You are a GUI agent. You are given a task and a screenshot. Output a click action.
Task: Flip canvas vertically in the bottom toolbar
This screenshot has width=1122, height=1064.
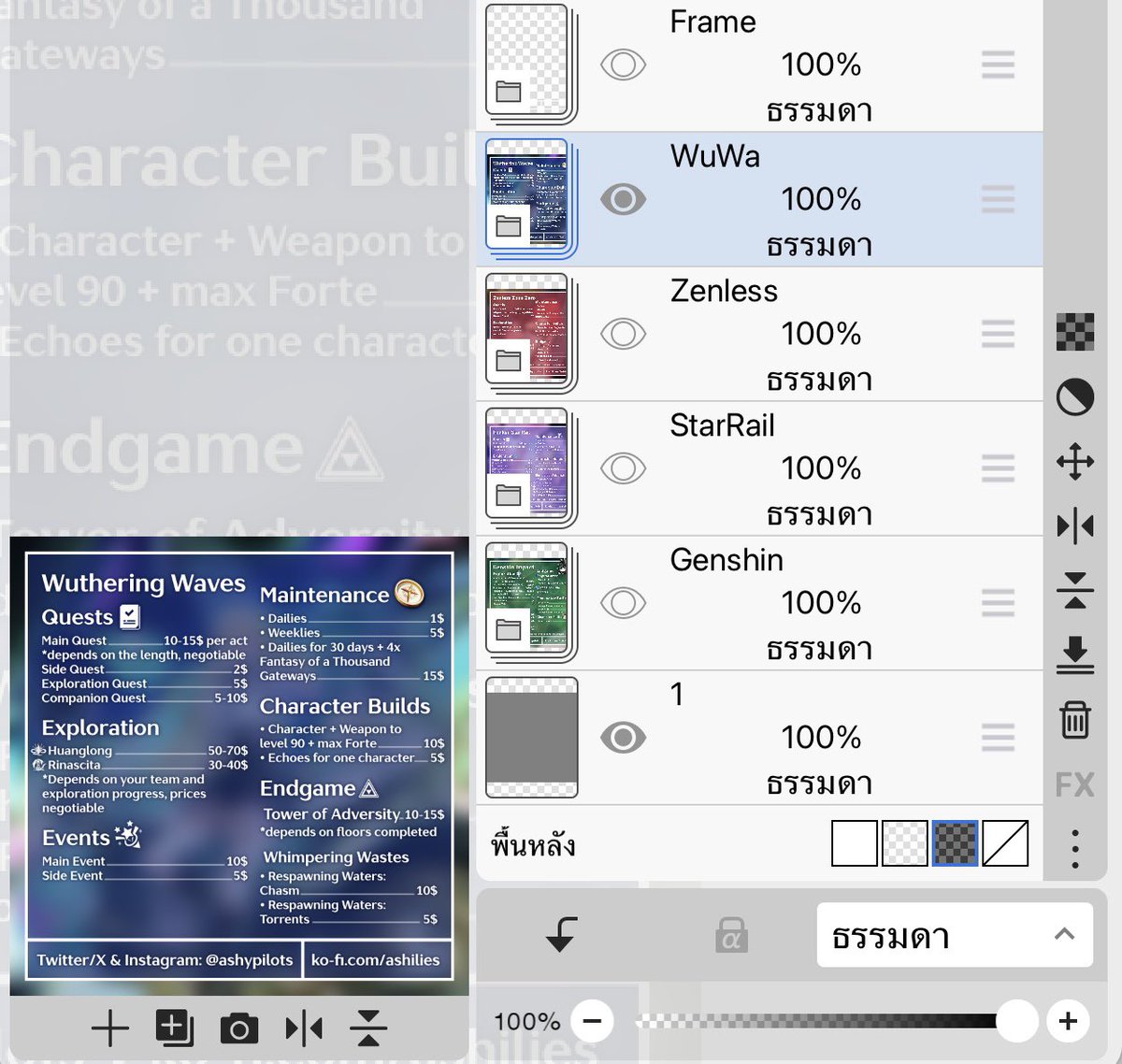tap(368, 1028)
